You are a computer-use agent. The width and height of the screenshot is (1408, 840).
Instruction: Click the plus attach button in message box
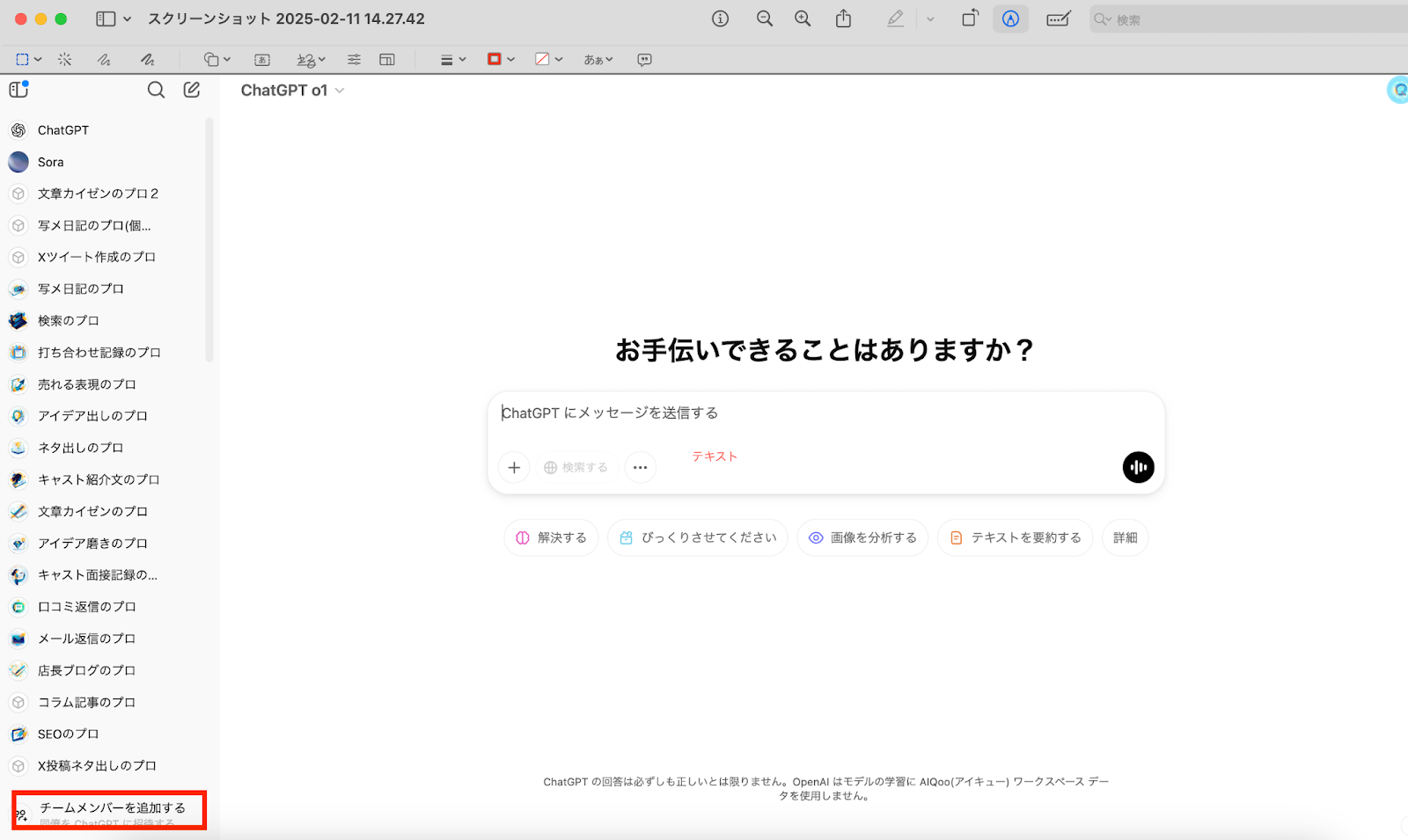514,467
